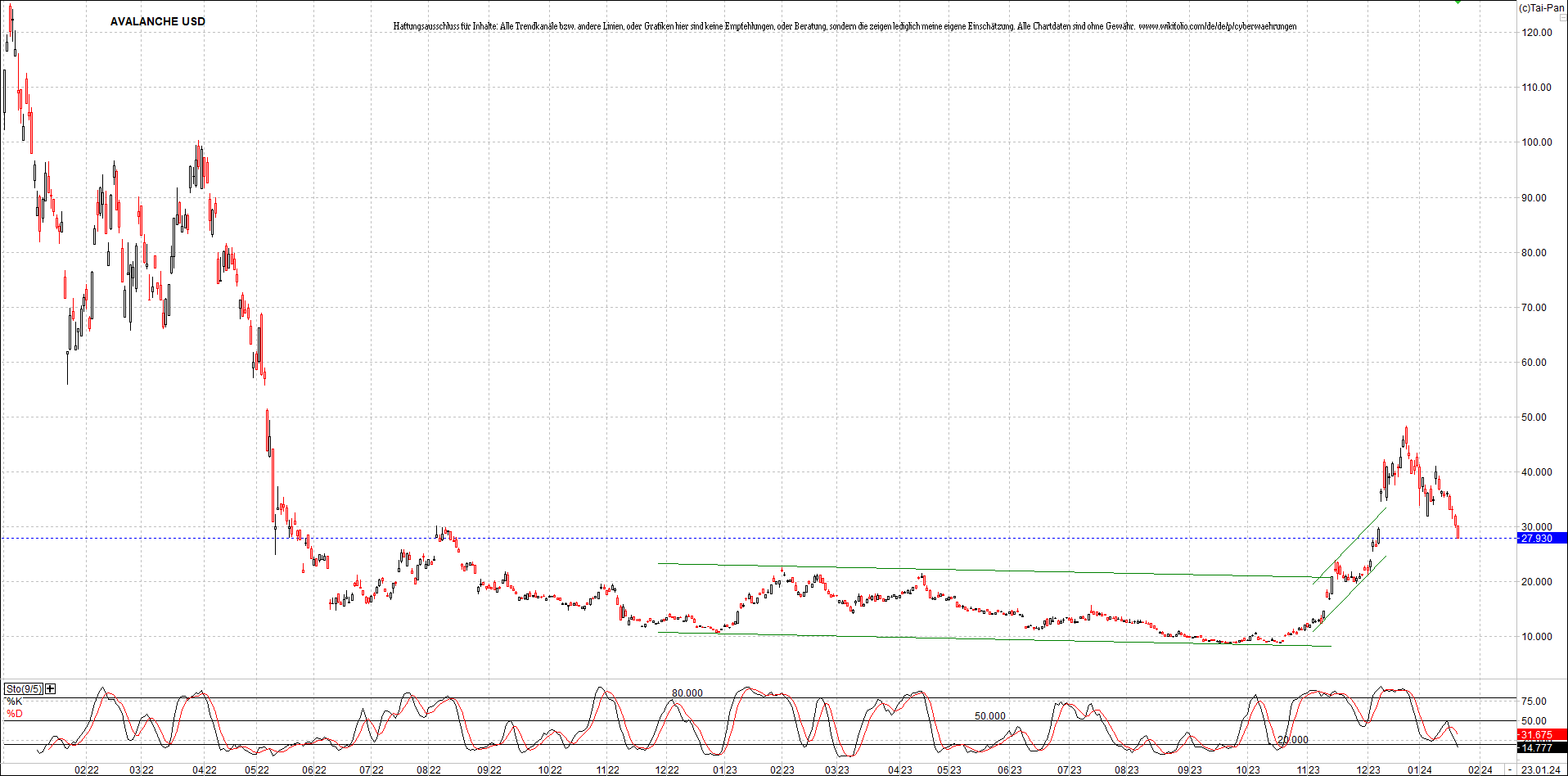Click the 01 24 date on time axis
This screenshot has width=1568, height=776.
[1419, 769]
